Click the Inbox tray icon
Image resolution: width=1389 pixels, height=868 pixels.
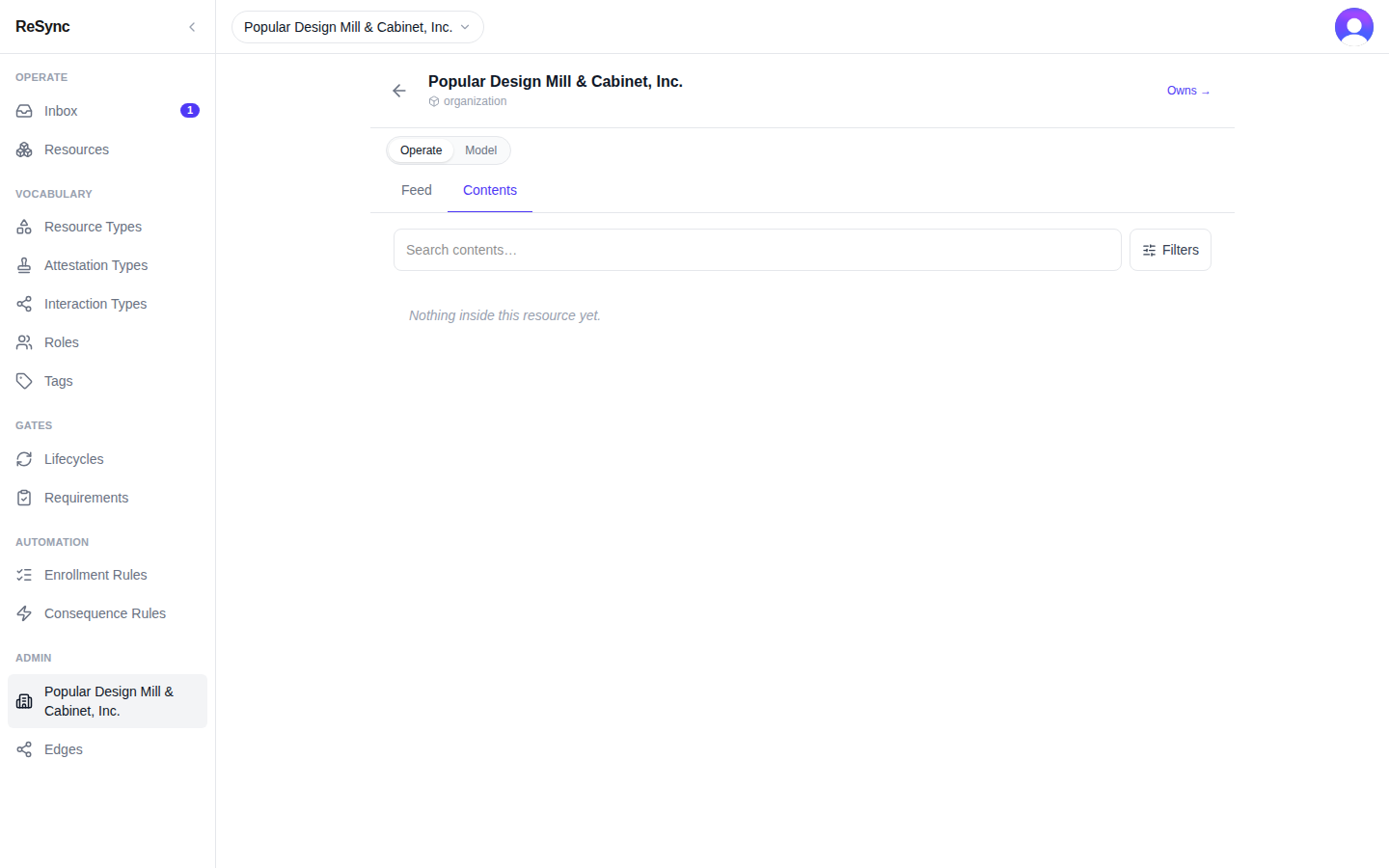coord(24,111)
